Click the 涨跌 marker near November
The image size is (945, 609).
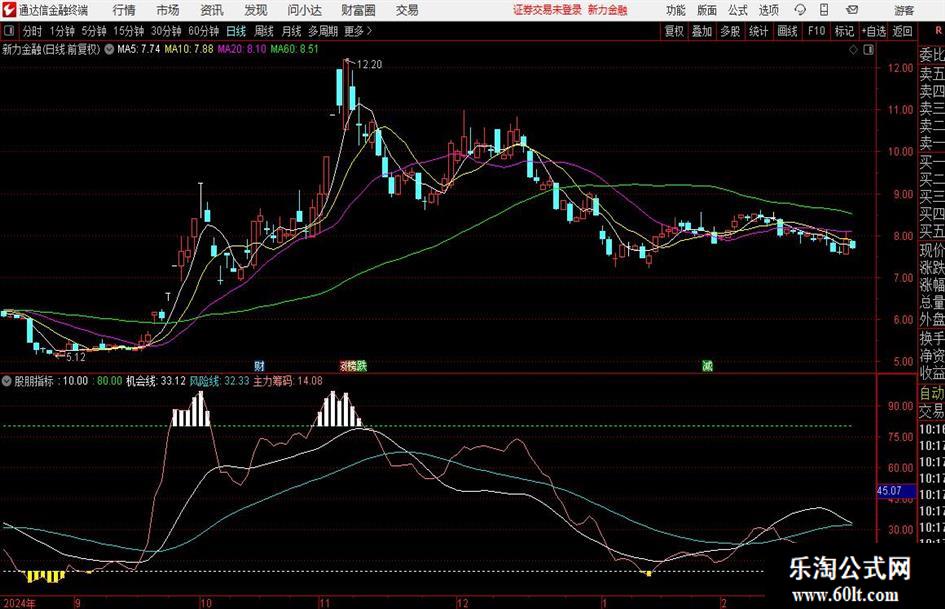tap(353, 366)
